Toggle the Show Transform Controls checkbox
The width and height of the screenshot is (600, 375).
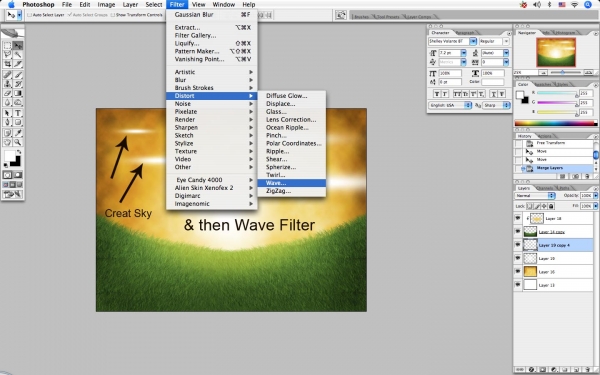pos(112,15)
